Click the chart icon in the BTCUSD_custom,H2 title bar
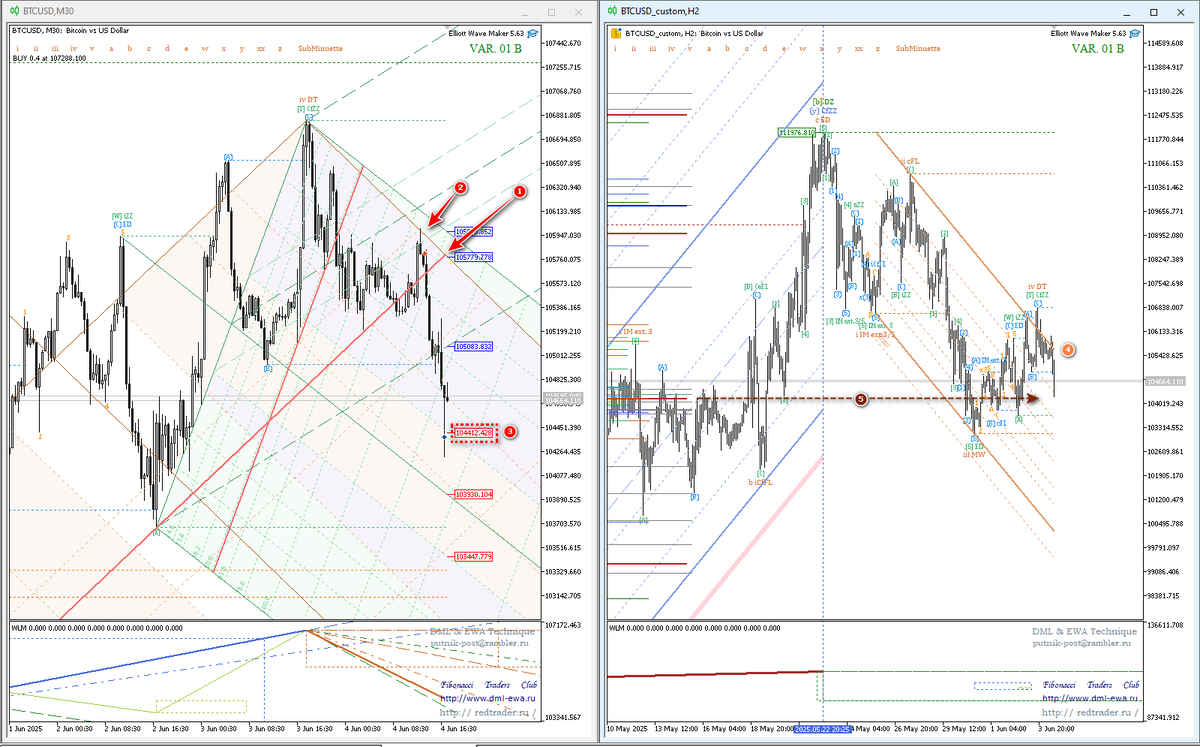Screen dimensions: 1200x747 612,11
